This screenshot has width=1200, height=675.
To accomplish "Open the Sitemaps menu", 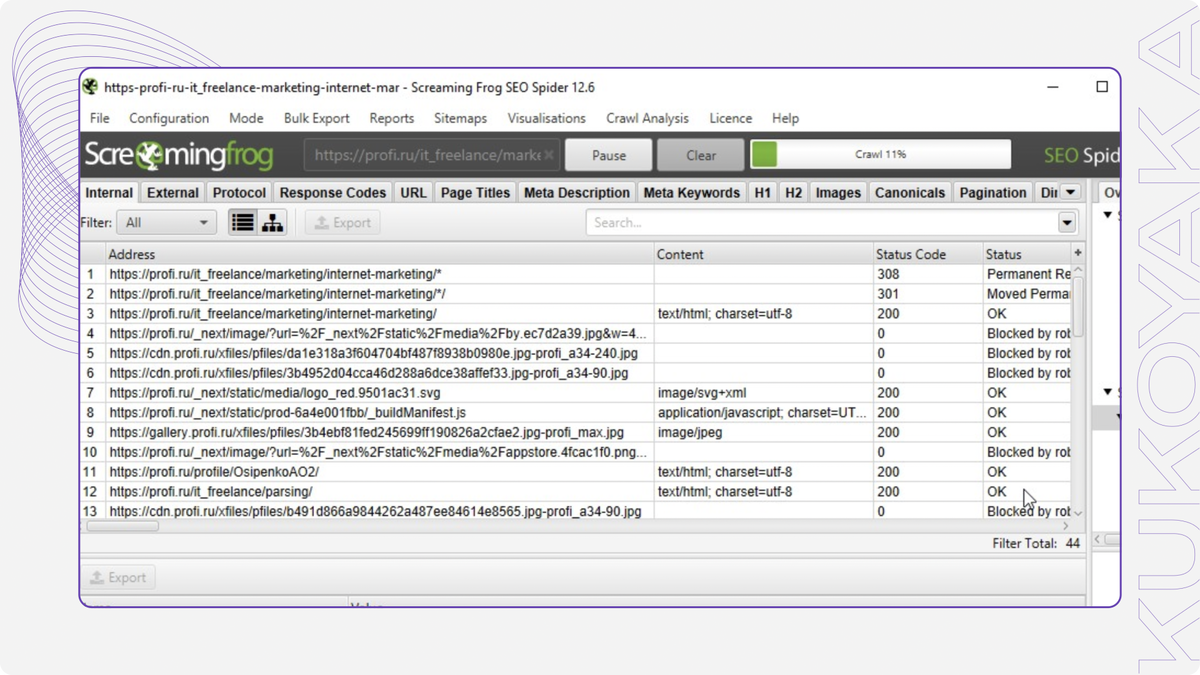I will coord(460,118).
